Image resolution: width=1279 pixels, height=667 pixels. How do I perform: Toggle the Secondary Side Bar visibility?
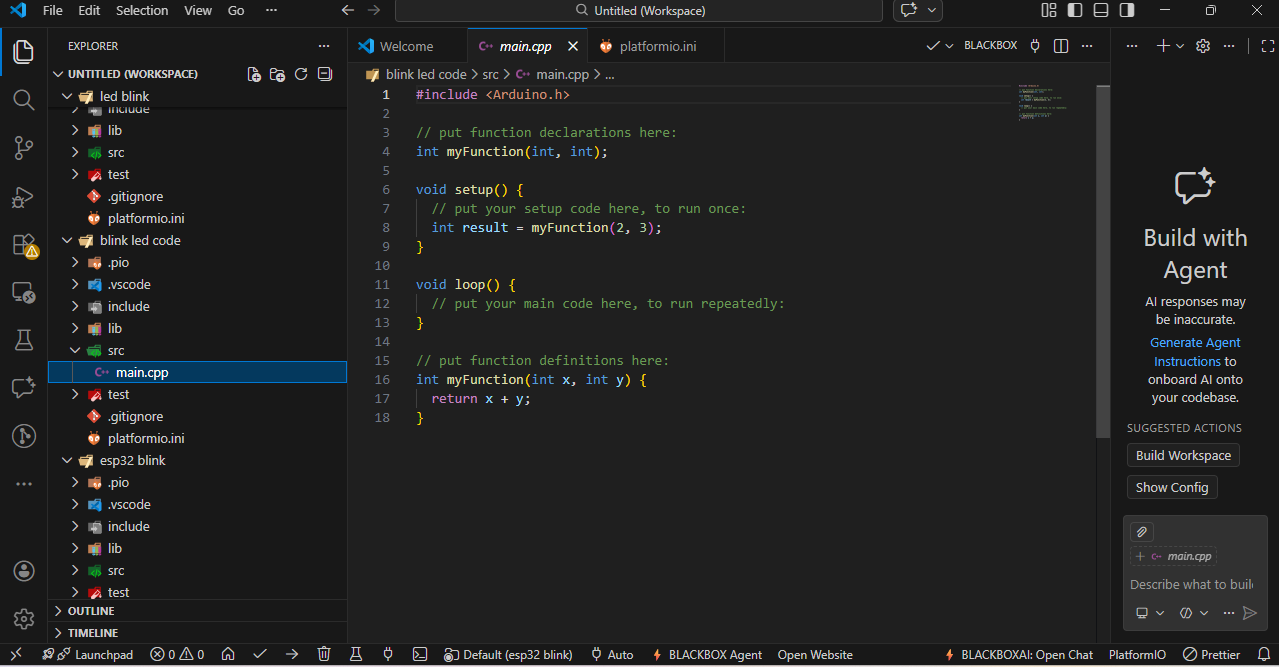click(1127, 11)
